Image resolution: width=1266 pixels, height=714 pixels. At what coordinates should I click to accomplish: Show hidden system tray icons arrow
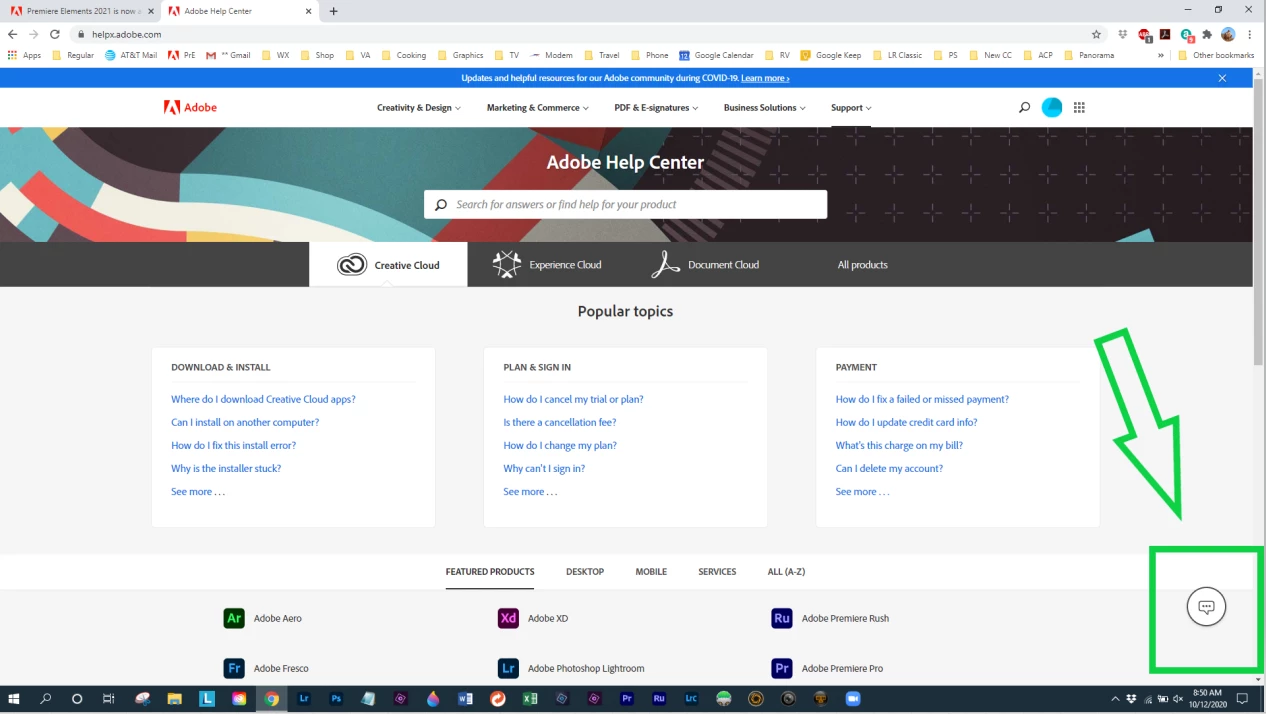1115,699
